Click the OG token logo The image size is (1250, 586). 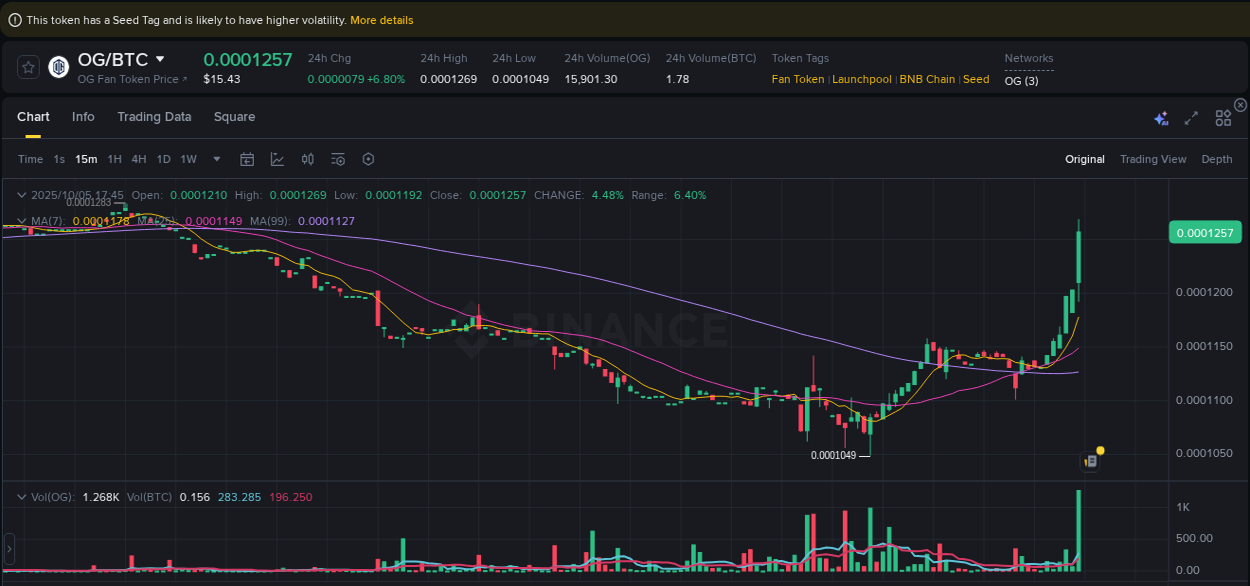(58, 67)
